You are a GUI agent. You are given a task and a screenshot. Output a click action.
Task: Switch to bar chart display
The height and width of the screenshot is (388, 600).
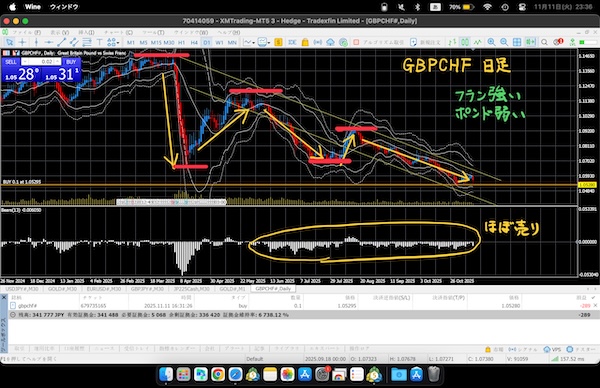(452, 42)
